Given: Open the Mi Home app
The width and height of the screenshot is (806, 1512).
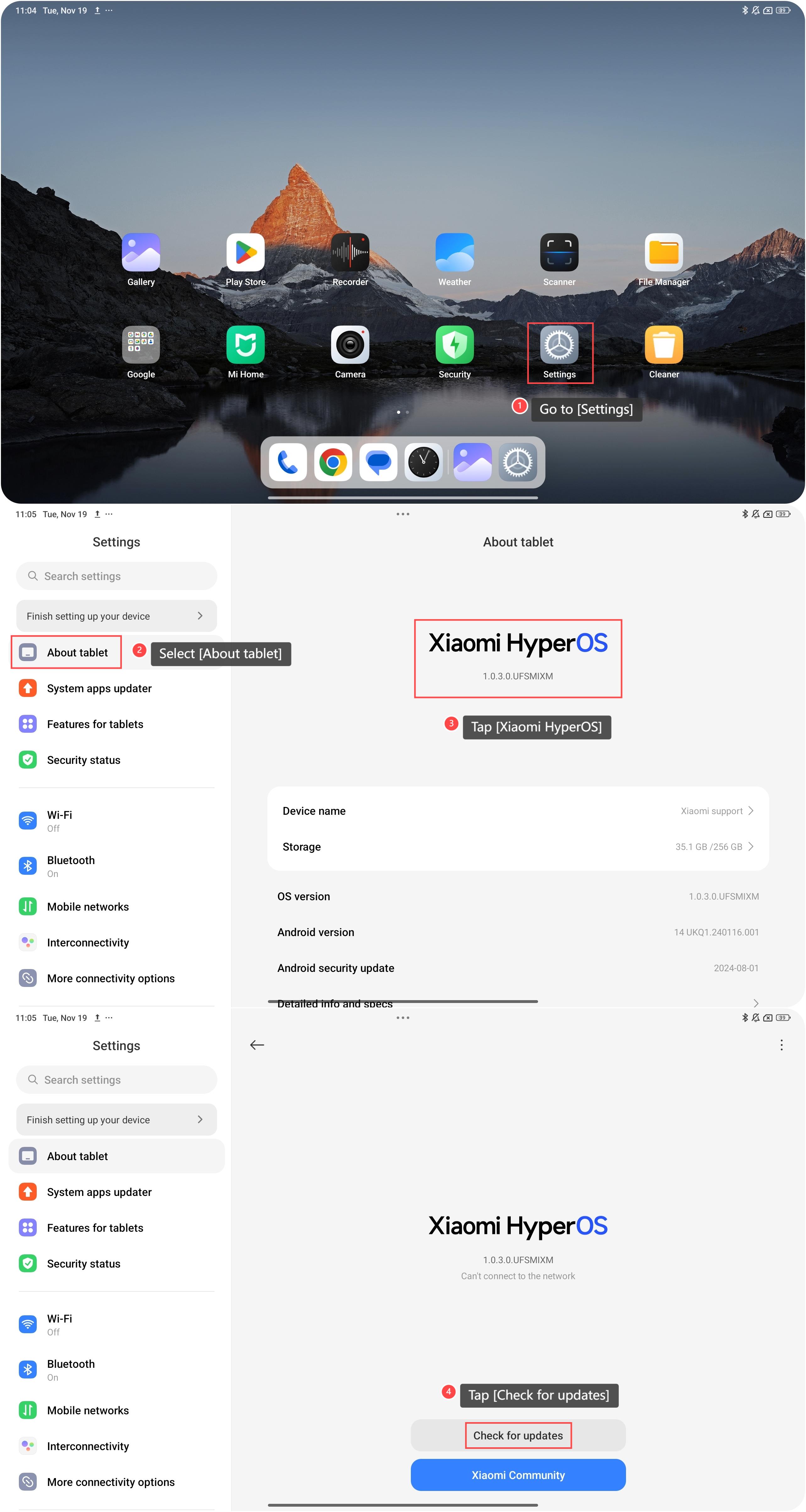Looking at the screenshot, I should point(245,345).
